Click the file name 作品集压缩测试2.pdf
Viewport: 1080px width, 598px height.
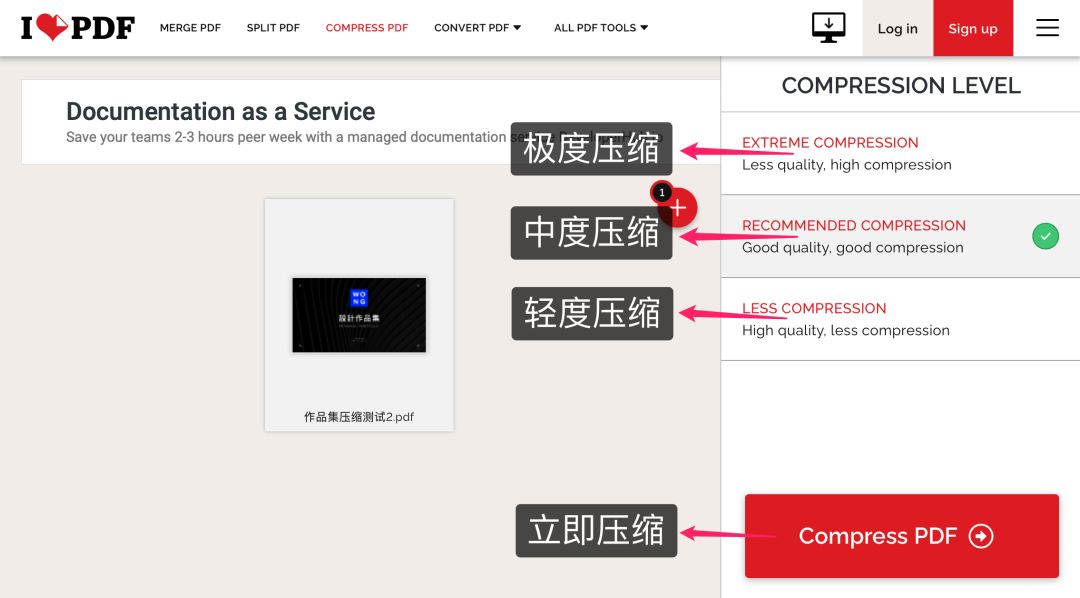pyautogui.click(x=359, y=417)
